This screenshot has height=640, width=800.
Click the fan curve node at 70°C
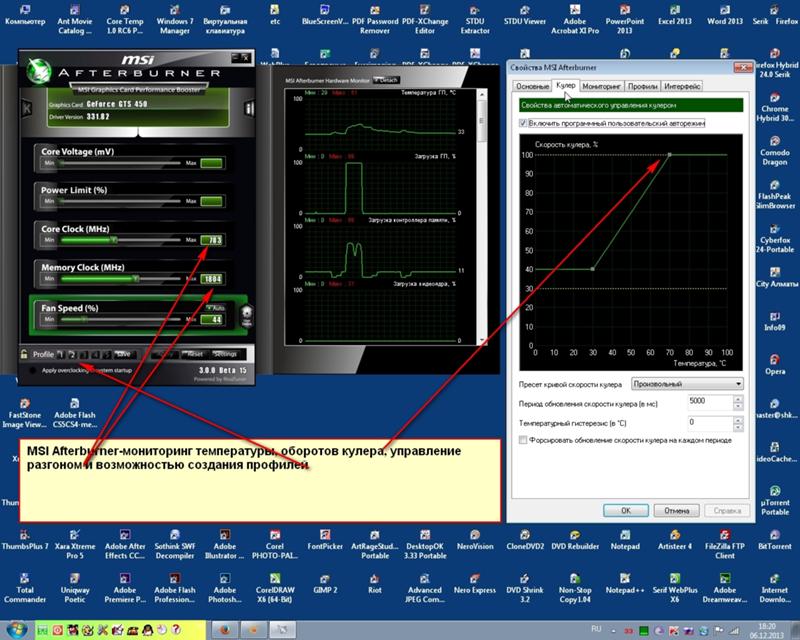click(669, 155)
